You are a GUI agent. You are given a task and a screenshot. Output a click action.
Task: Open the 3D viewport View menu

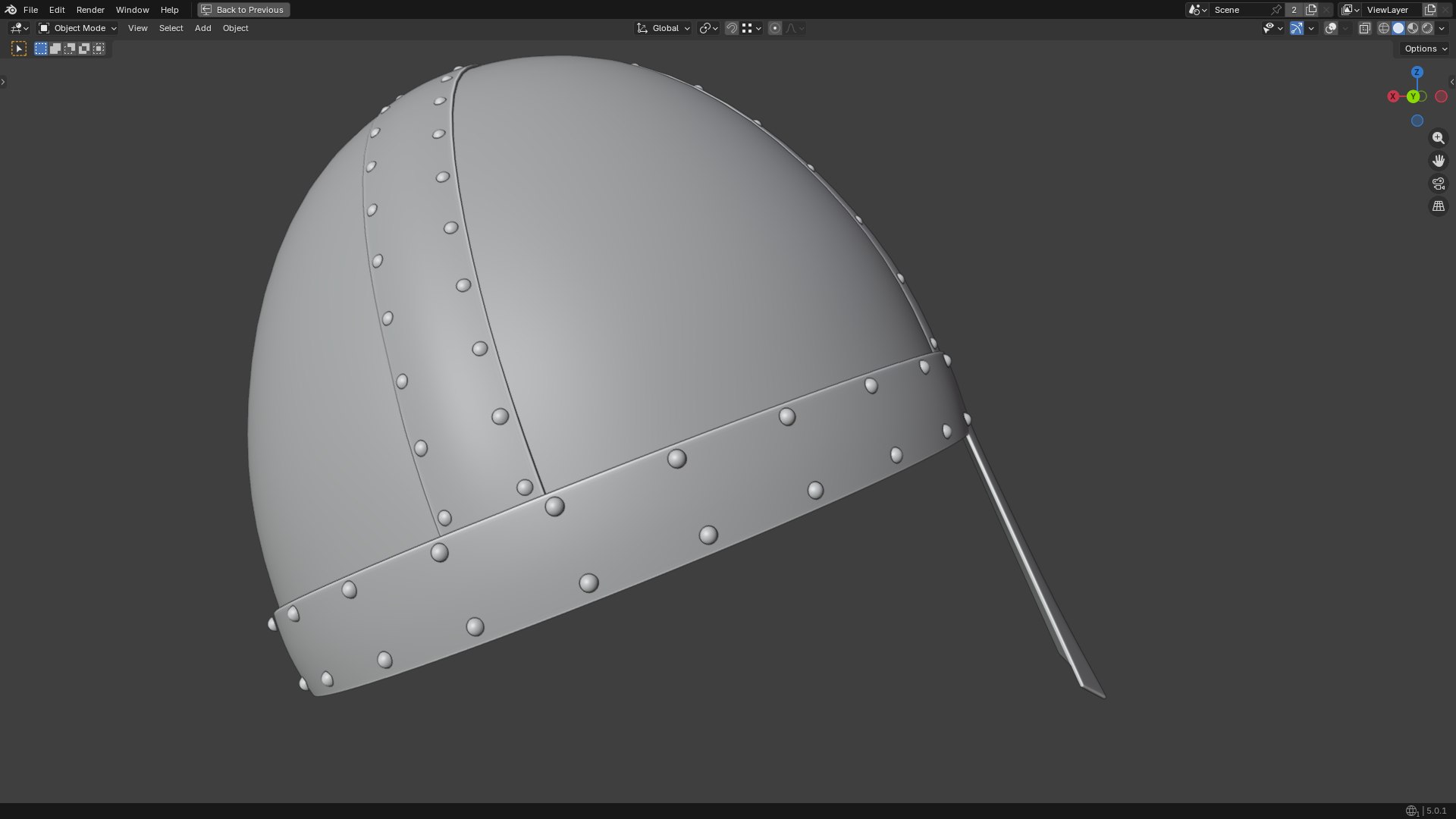(138, 28)
